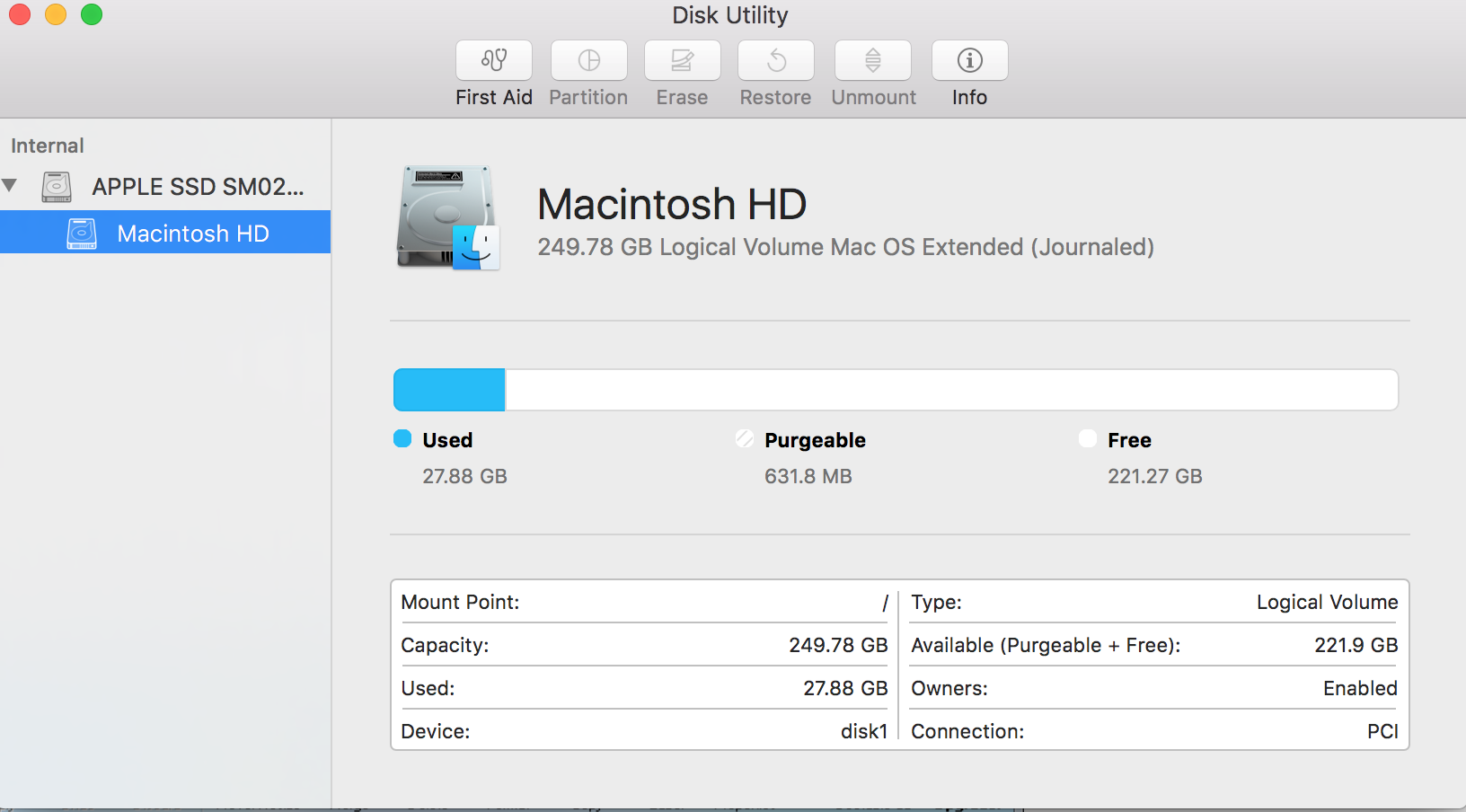Run First Aid on the disk
Viewport: 1466px width, 812px height.
(x=494, y=60)
